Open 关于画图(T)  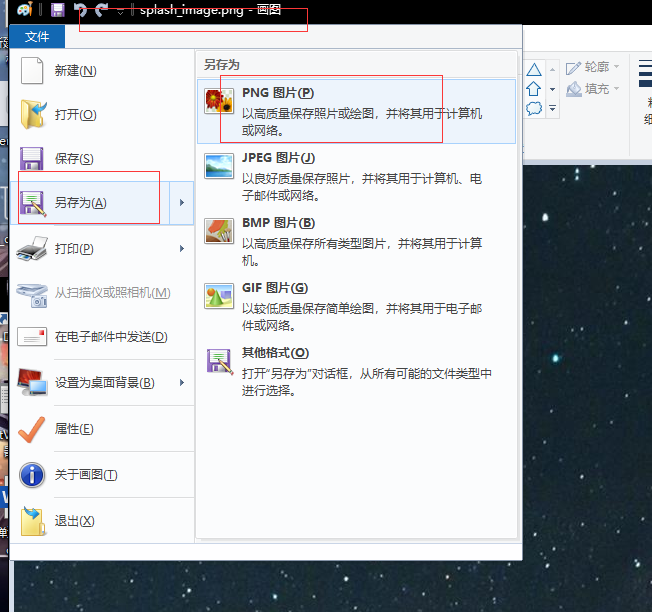[x=102, y=475]
